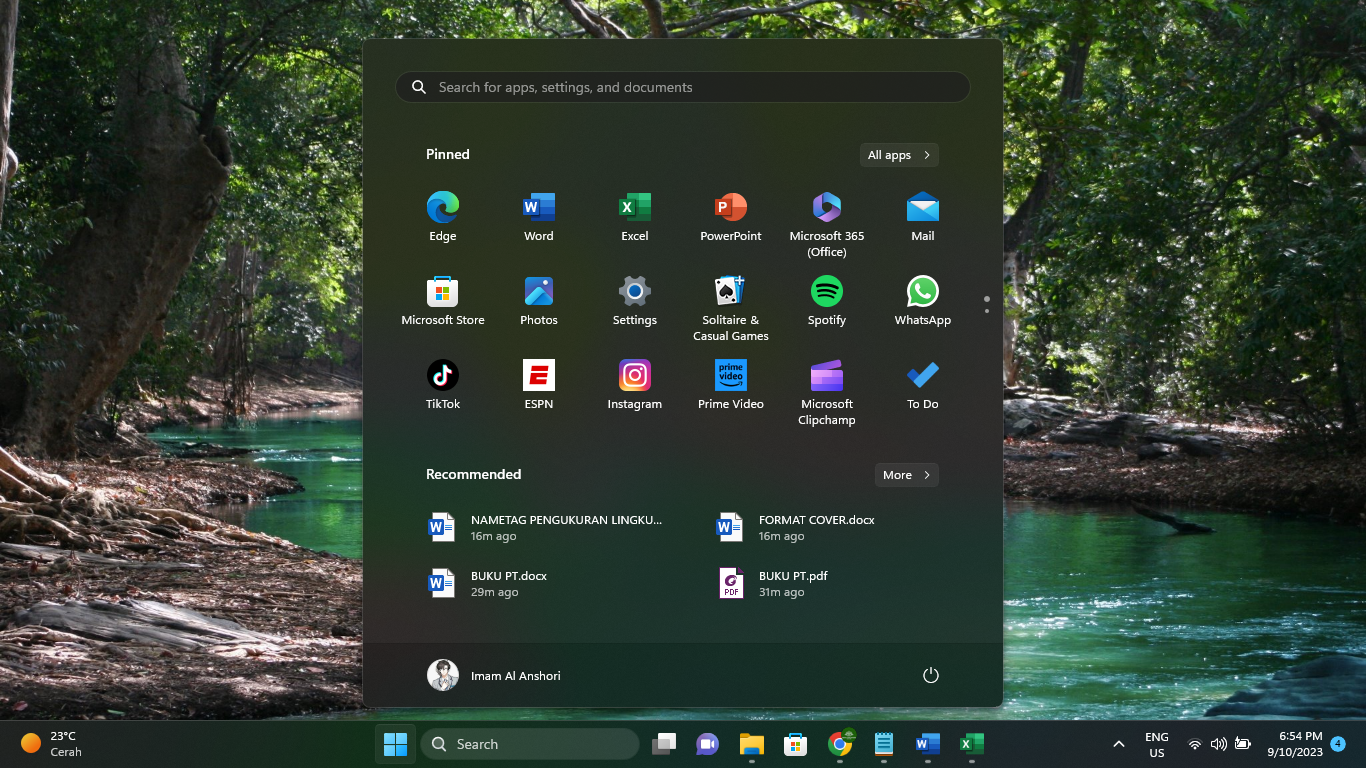Switch to Excel on the taskbar
Screen dimensions: 1366x768
(x=972, y=744)
